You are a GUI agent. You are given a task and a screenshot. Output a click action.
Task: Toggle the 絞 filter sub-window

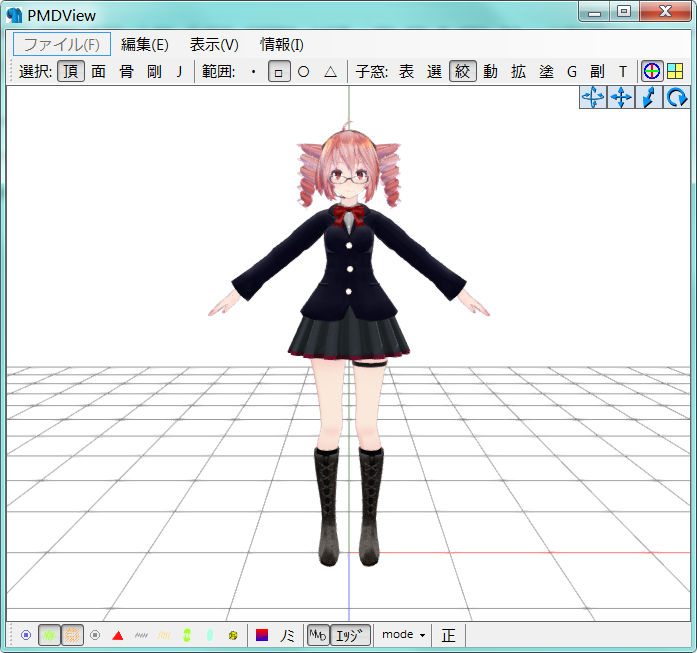pos(463,72)
